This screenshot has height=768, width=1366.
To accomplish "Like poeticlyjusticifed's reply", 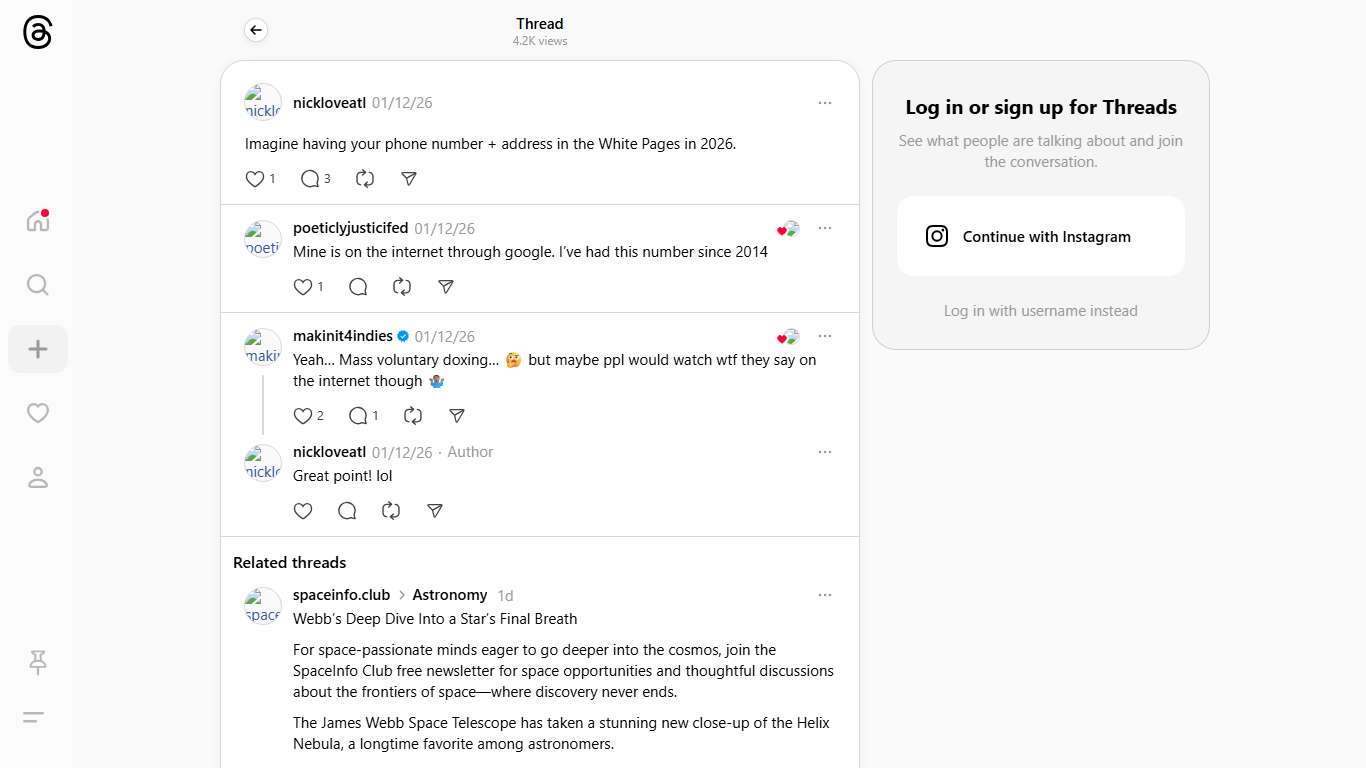I will [x=303, y=287].
